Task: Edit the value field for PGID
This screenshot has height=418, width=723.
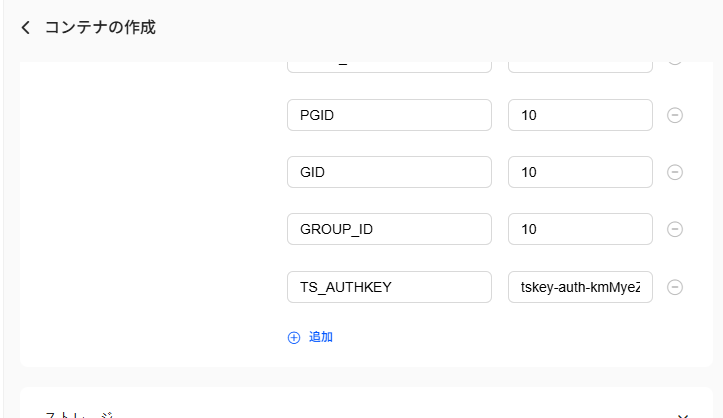Action: pos(580,115)
